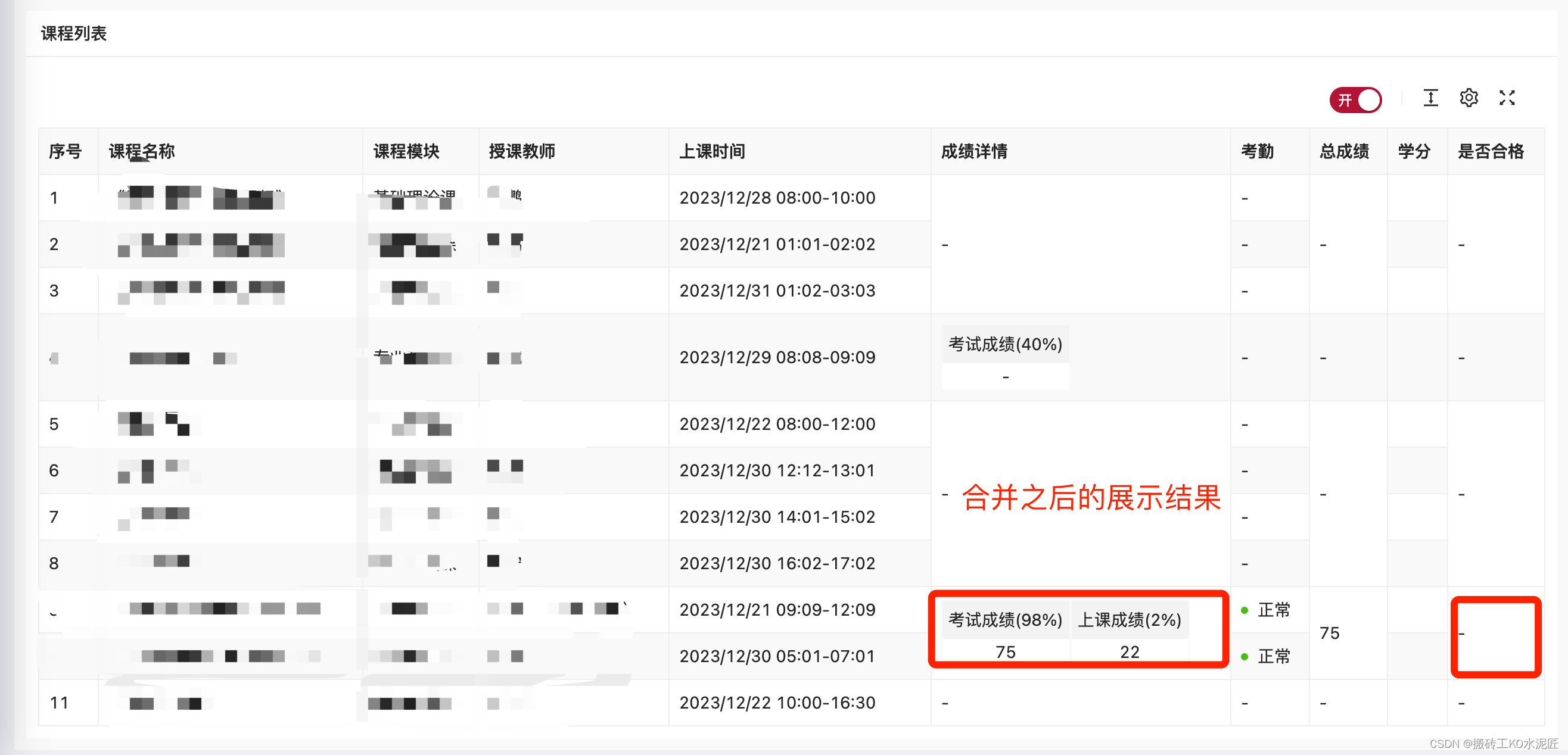Click the time 2023/12/30 14:01-15:02
Image resolution: width=1568 pixels, height=755 pixels.
pyautogui.click(x=777, y=517)
